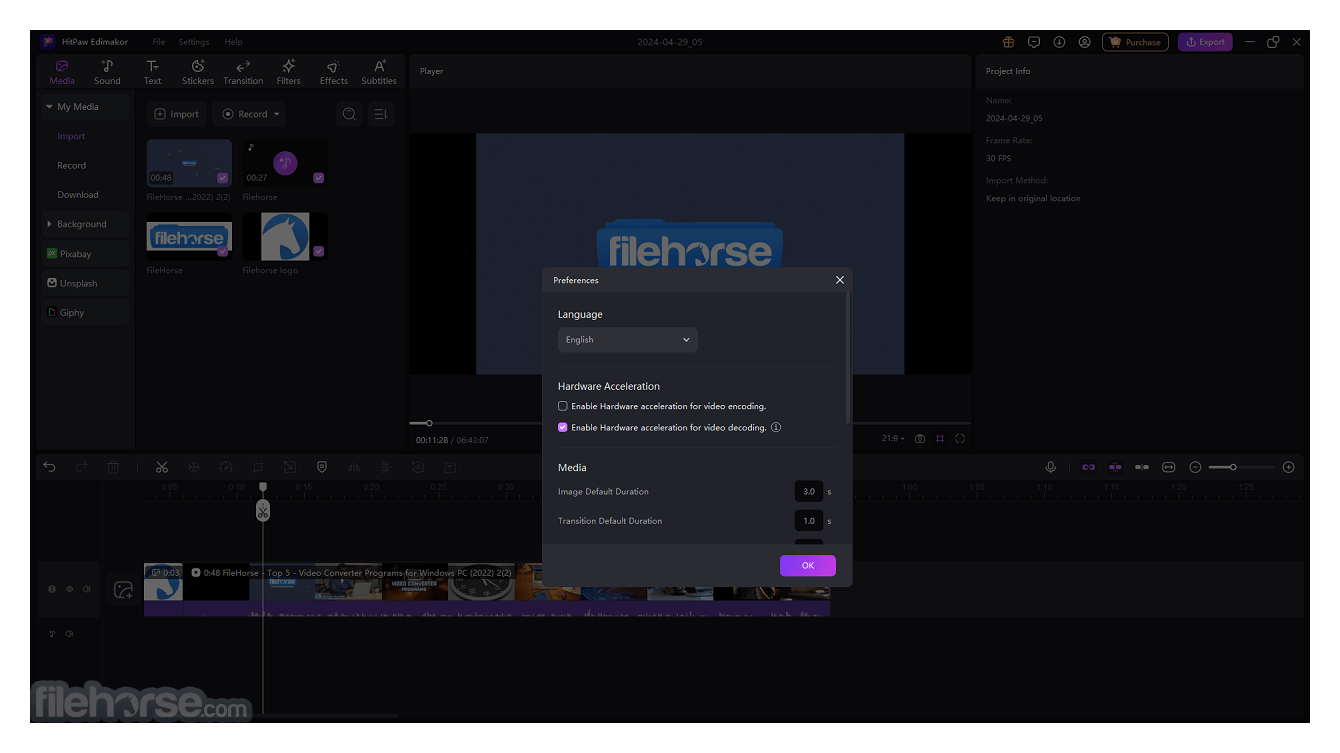Click the Preferences dialog scrollbar

849,356
